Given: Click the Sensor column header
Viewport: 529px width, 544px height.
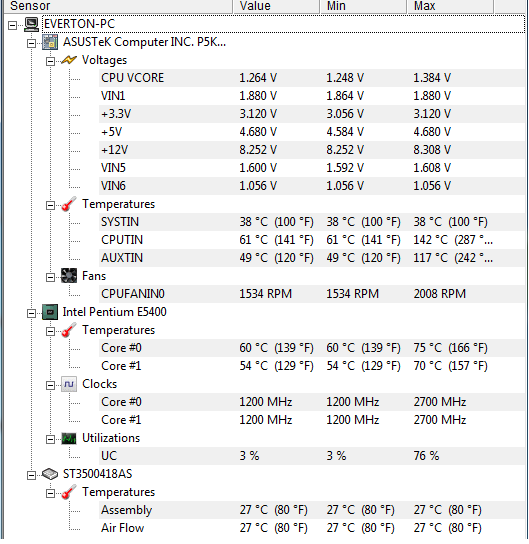Looking at the screenshot, I should tap(117, 6).
